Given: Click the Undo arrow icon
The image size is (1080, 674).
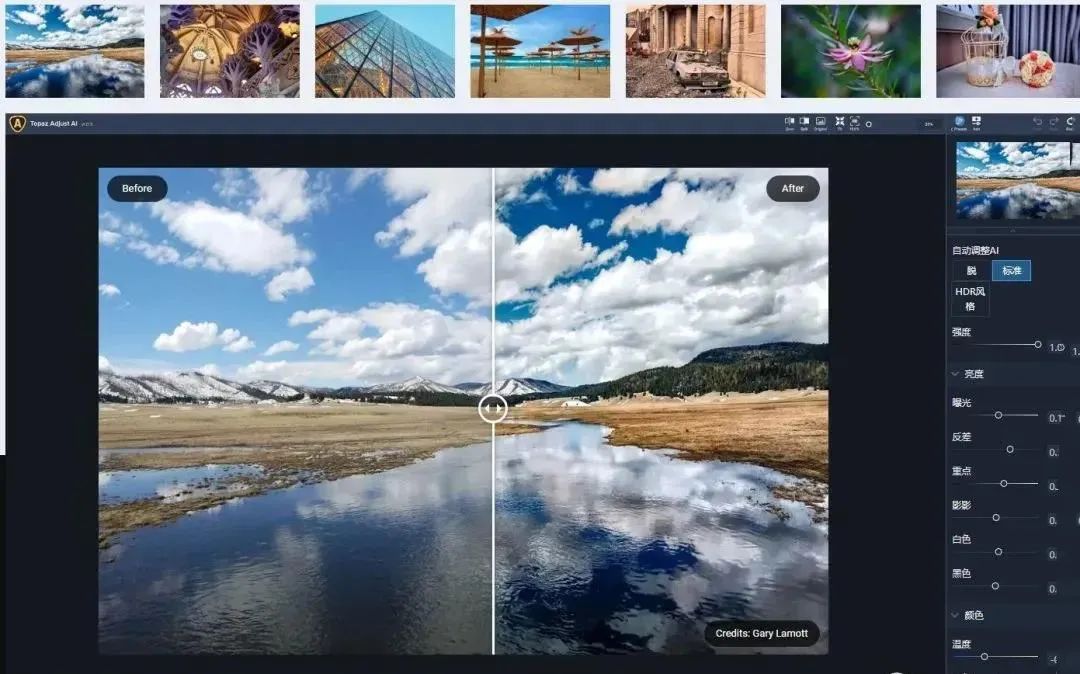Looking at the screenshot, I should pyautogui.click(x=1037, y=123).
